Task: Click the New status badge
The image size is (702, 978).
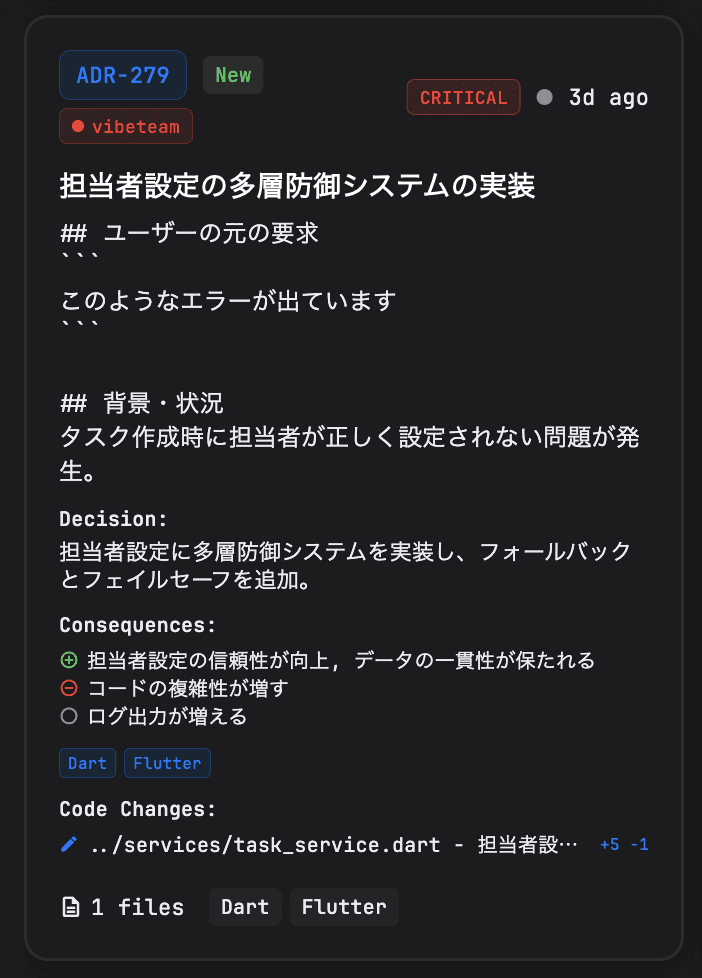Action: tap(233, 75)
